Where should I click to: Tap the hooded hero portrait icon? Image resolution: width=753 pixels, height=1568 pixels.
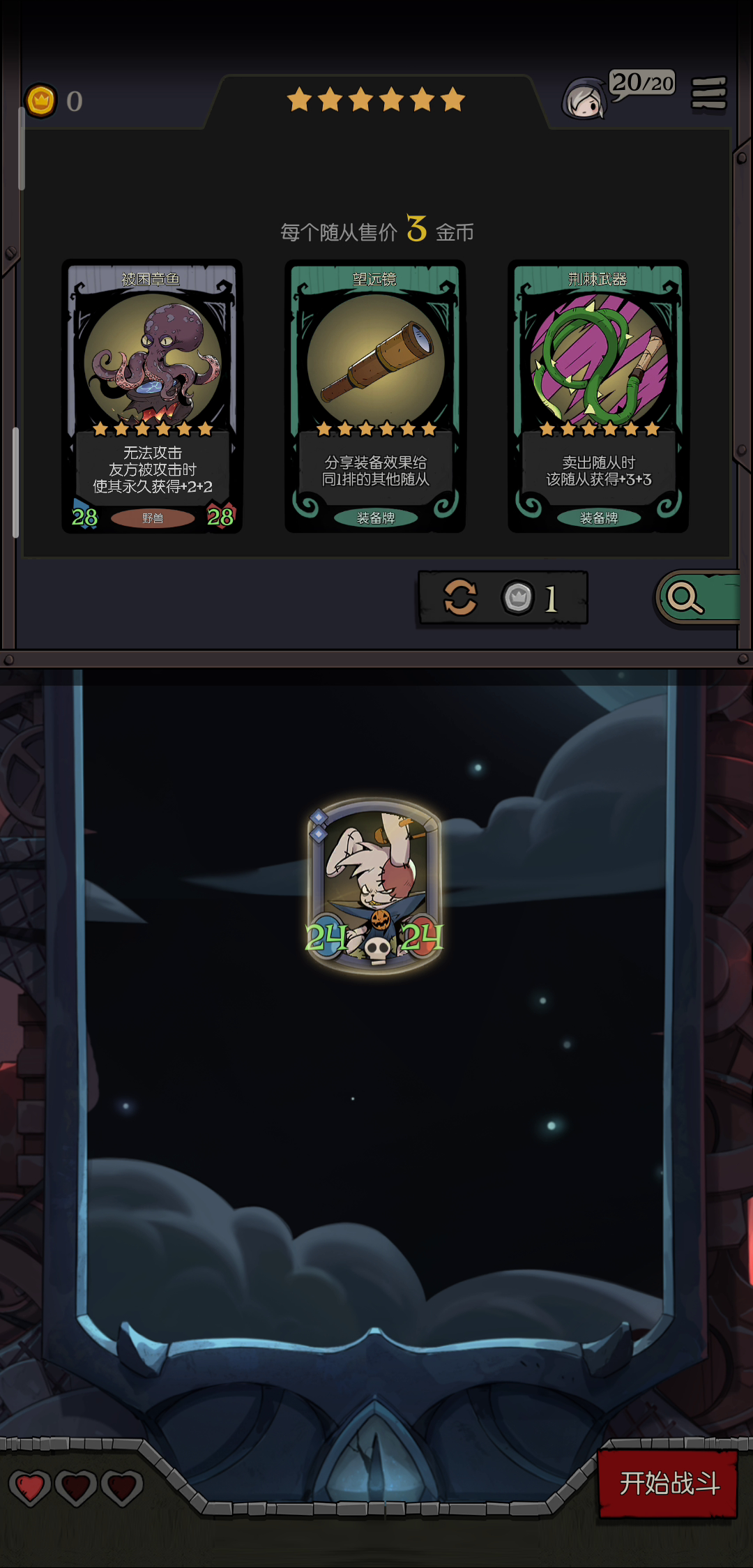coord(584,98)
